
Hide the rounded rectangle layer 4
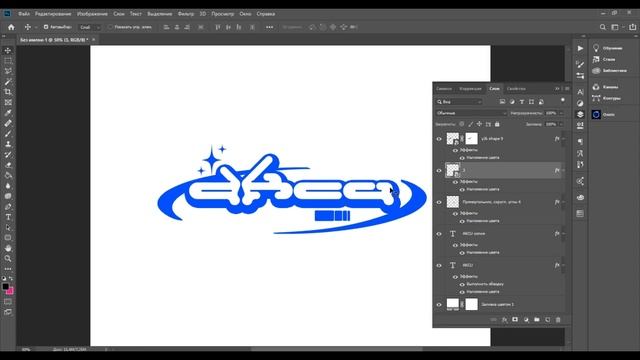tap(439, 202)
